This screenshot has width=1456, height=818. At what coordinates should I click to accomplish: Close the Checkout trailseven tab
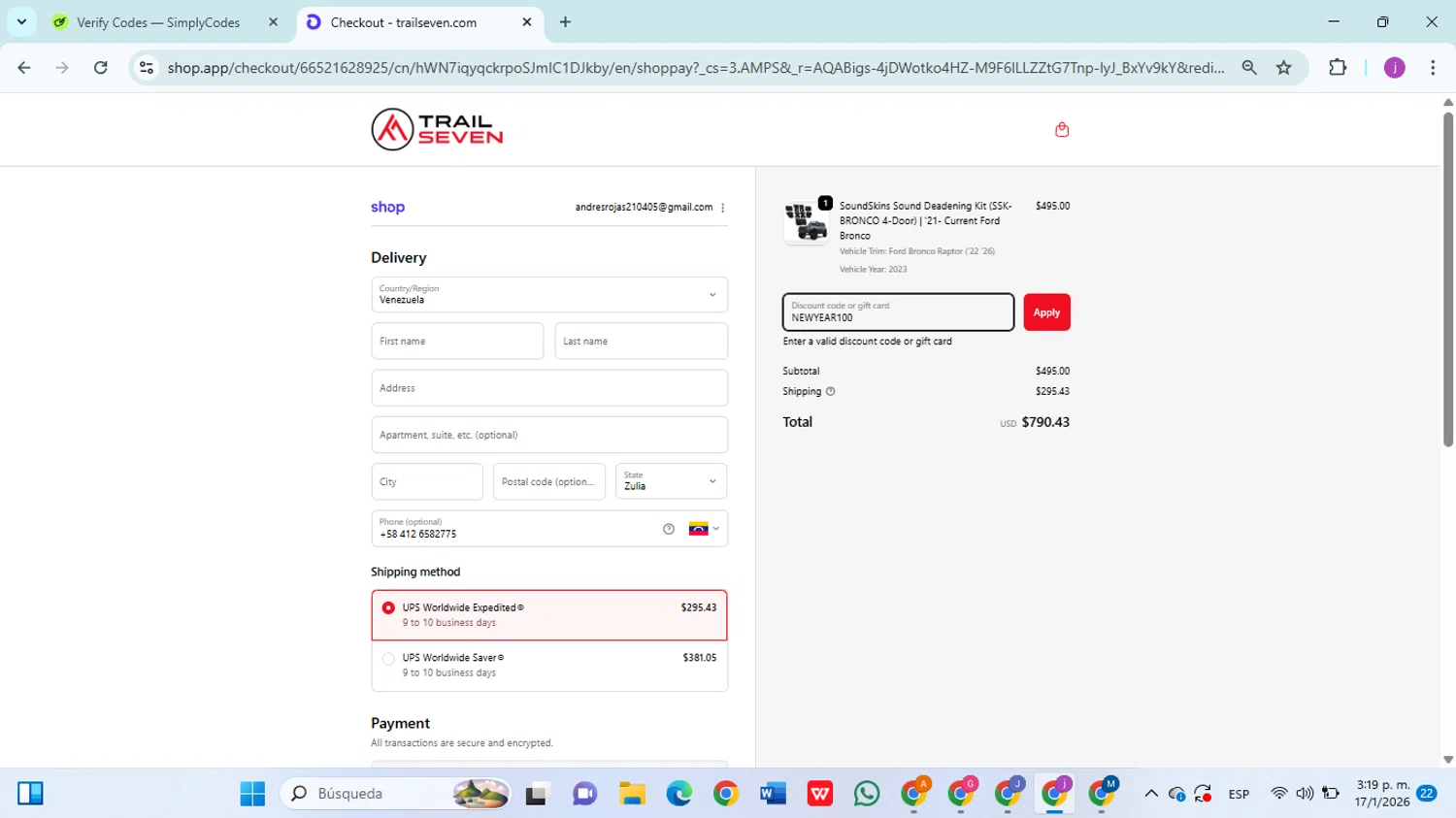pos(527,21)
